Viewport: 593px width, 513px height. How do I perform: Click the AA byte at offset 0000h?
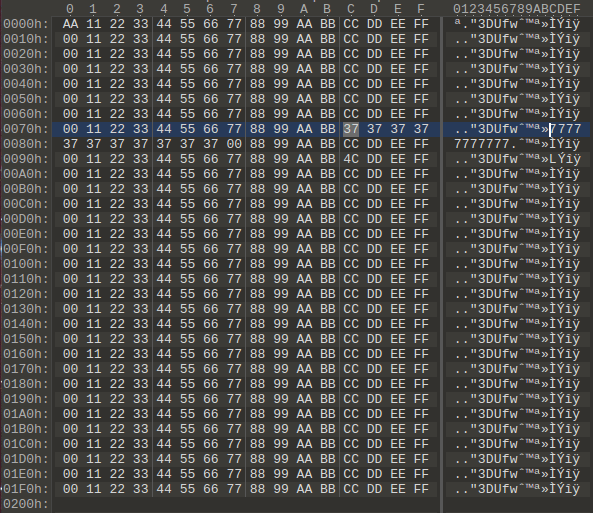[x=70, y=24]
